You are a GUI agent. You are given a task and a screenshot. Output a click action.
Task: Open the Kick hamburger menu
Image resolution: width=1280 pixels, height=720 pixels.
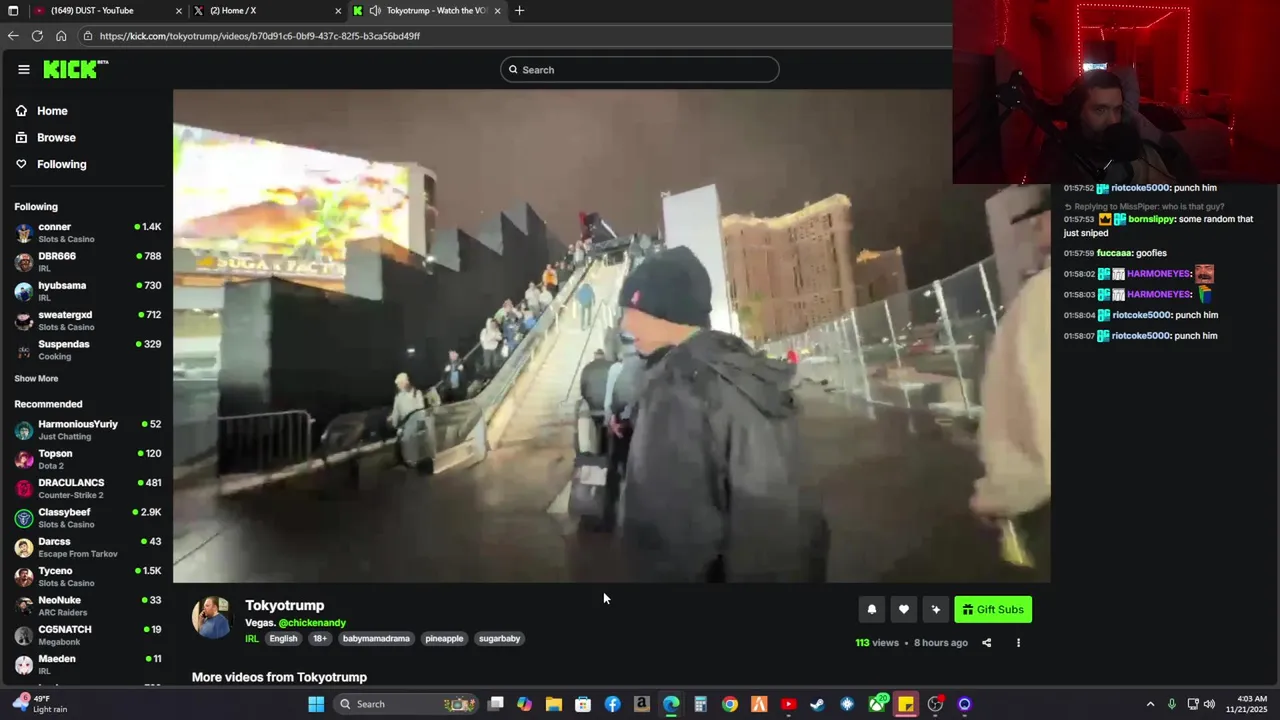click(24, 69)
